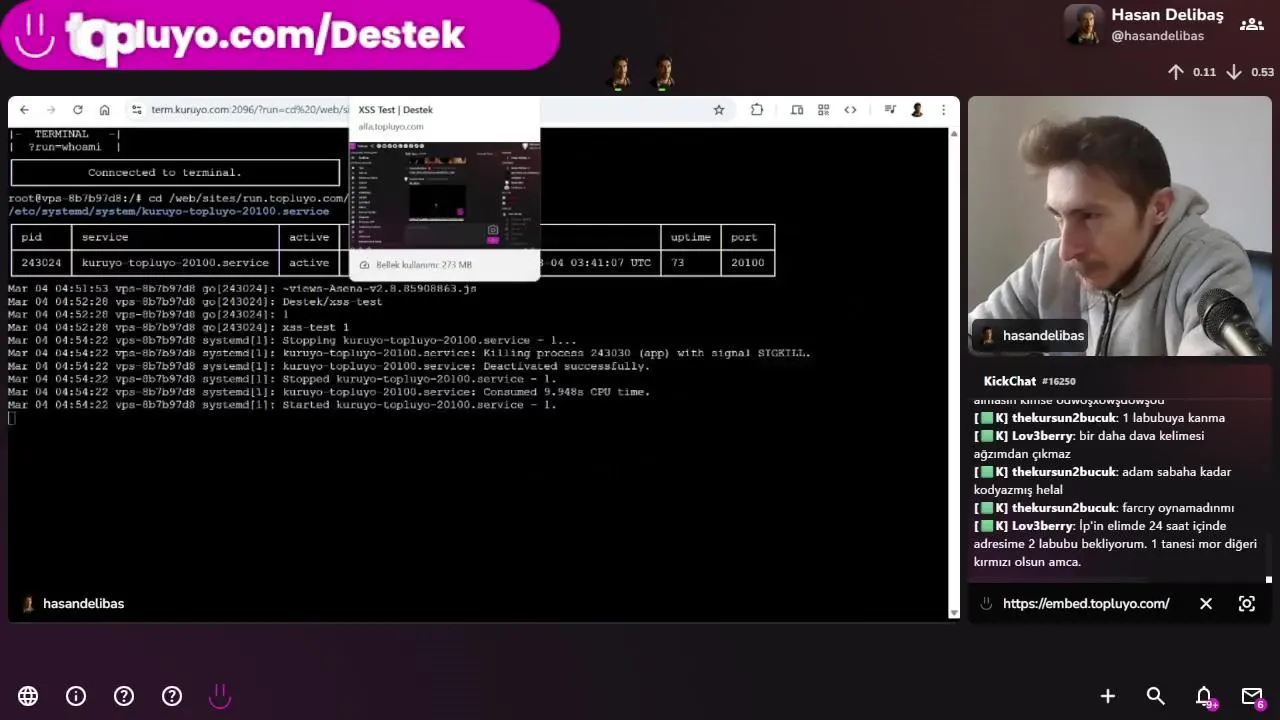The height and width of the screenshot is (720, 1280).
Task: Click the download speed arrow indicator
Action: [1234, 72]
